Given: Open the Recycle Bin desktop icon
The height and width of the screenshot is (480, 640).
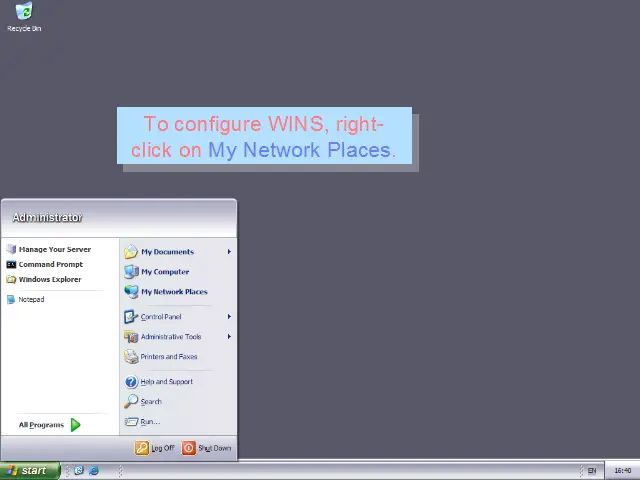Looking at the screenshot, I should (24, 17).
